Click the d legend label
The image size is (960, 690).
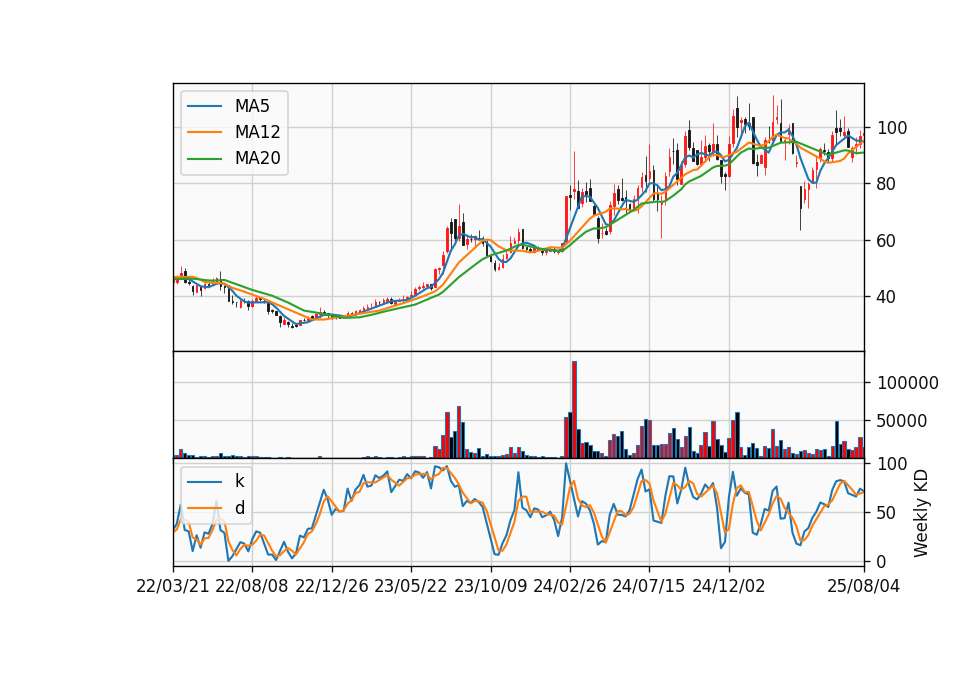tap(239, 508)
